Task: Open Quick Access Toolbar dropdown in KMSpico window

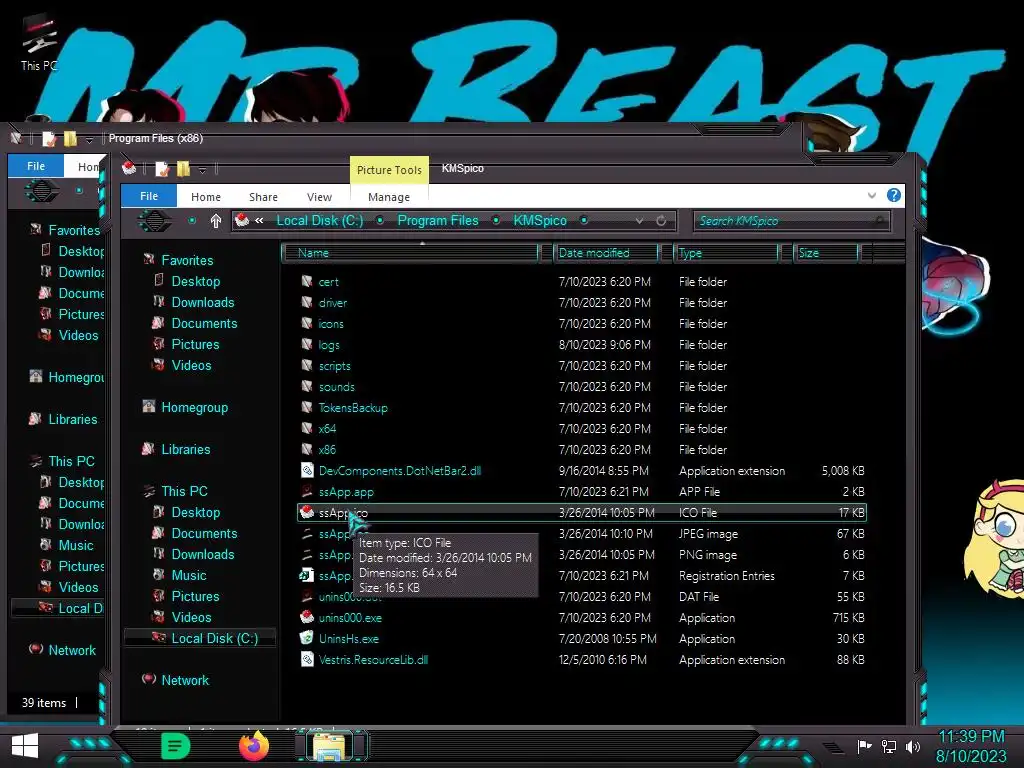Action: 202,170
